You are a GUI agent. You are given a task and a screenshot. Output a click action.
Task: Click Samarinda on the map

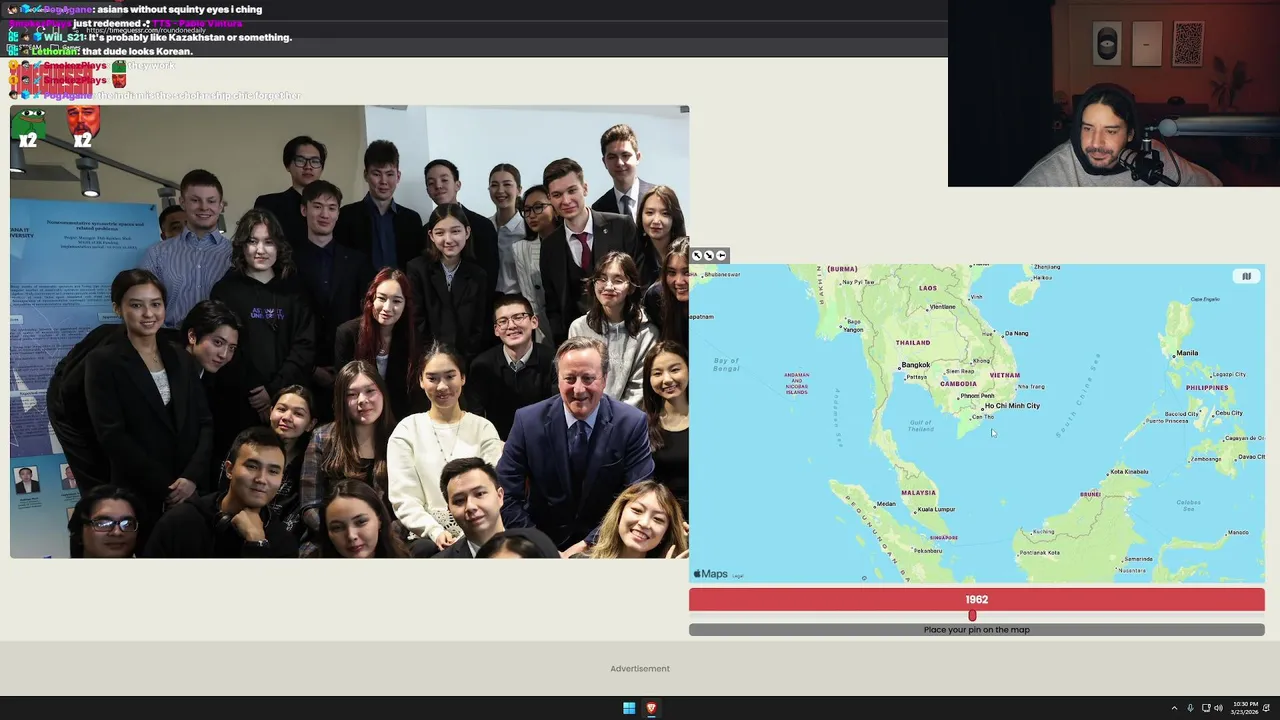coord(1138,559)
